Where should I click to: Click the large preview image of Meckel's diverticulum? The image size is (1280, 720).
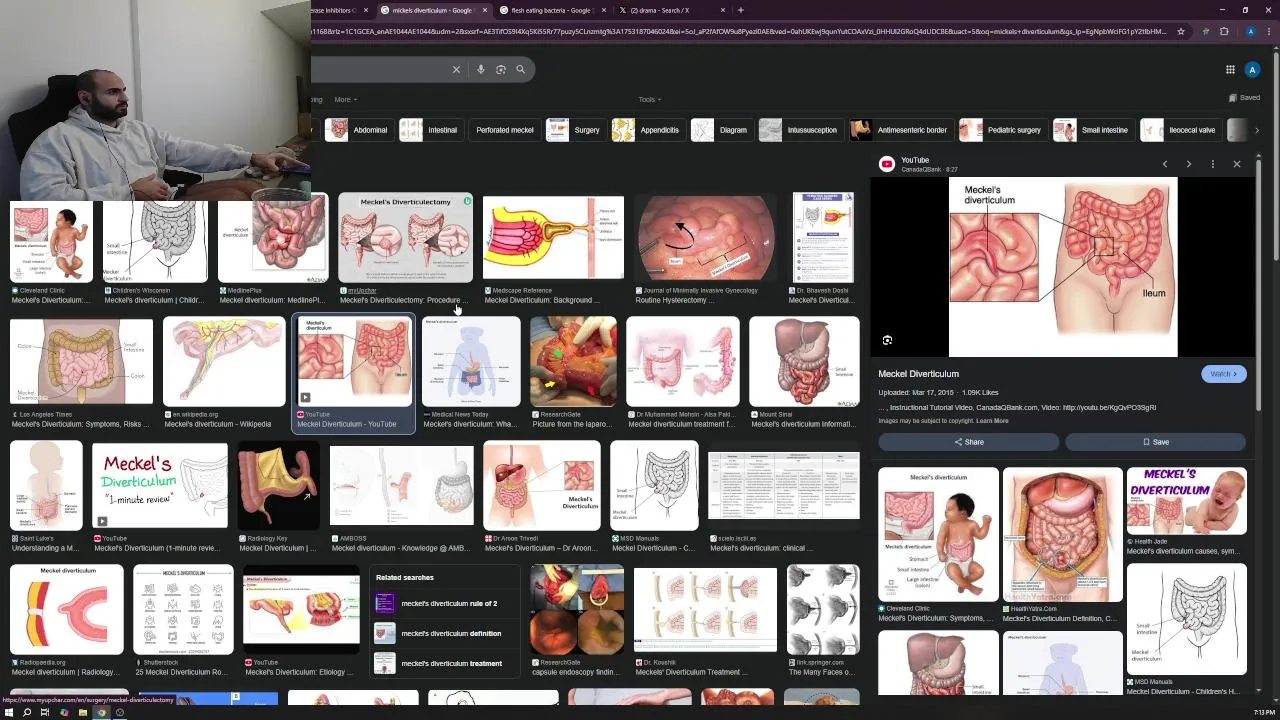pyautogui.click(x=1063, y=267)
